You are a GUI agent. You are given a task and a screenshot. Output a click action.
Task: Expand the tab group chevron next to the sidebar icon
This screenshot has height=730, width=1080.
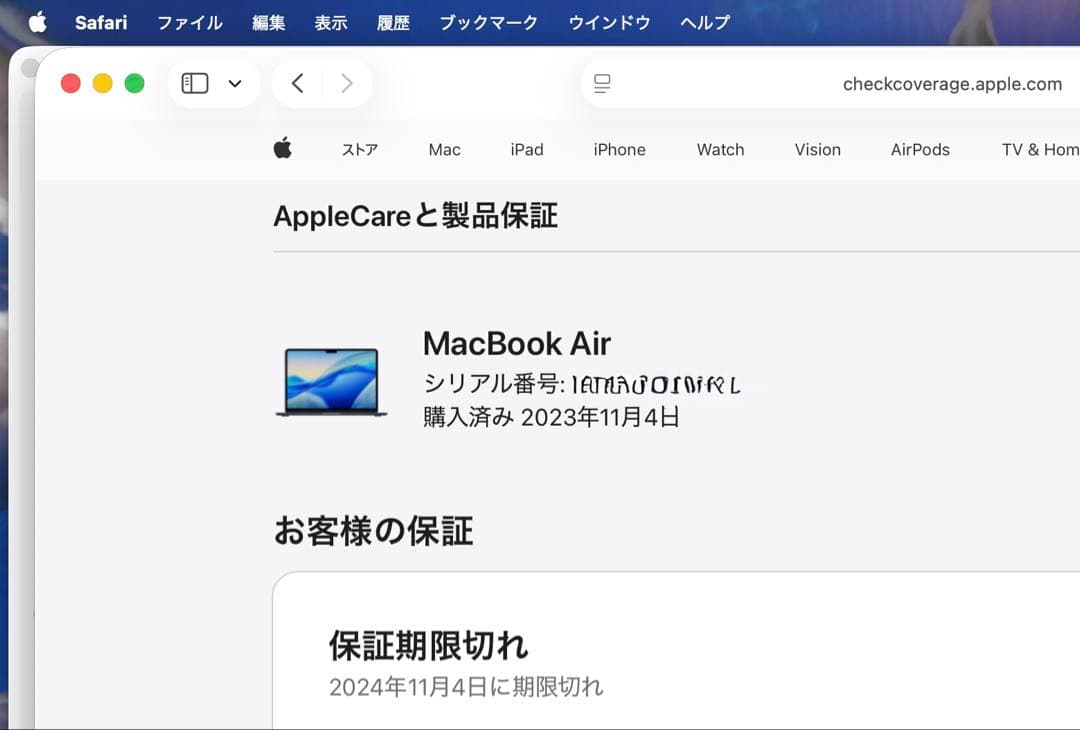(x=235, y=84)
